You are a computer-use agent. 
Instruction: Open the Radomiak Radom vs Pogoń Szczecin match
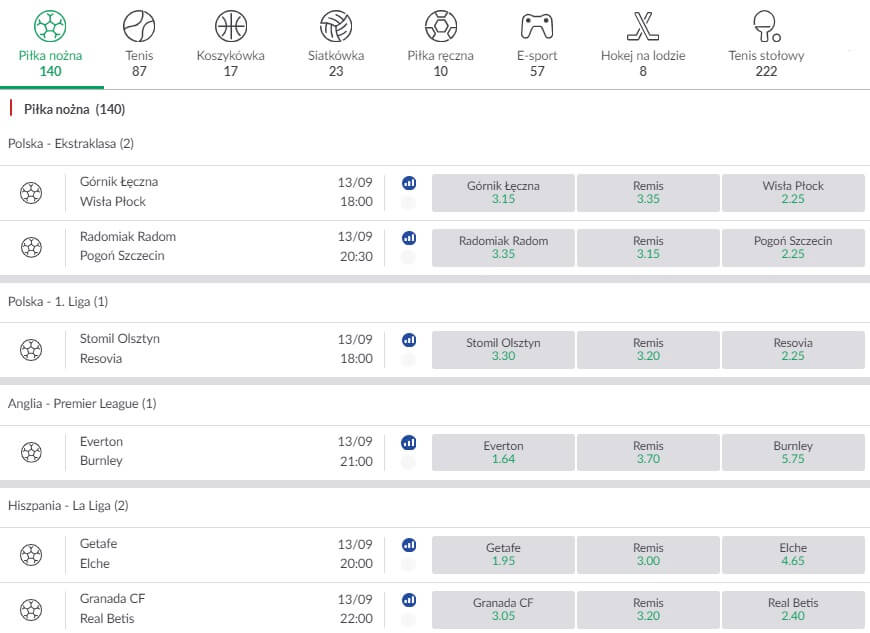pyautogui.click(x=128, y=246)
